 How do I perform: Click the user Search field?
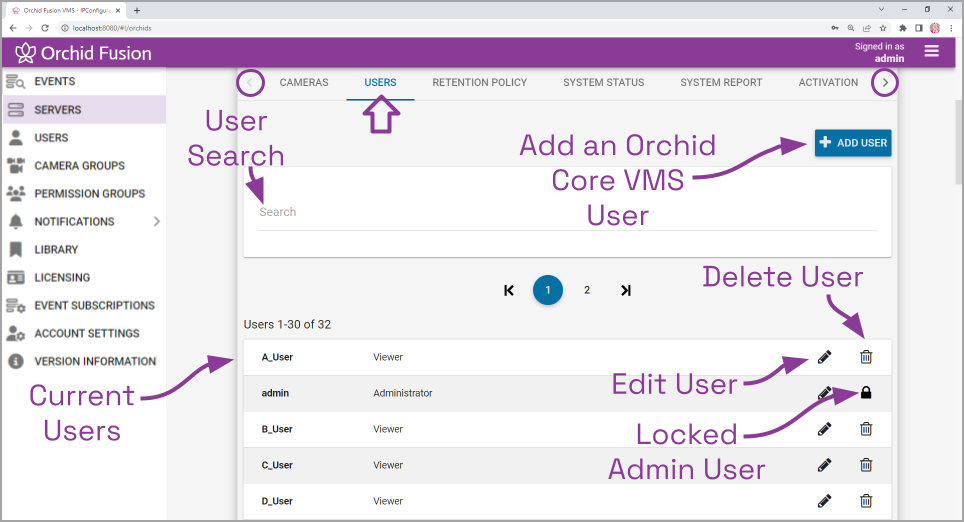566,212
